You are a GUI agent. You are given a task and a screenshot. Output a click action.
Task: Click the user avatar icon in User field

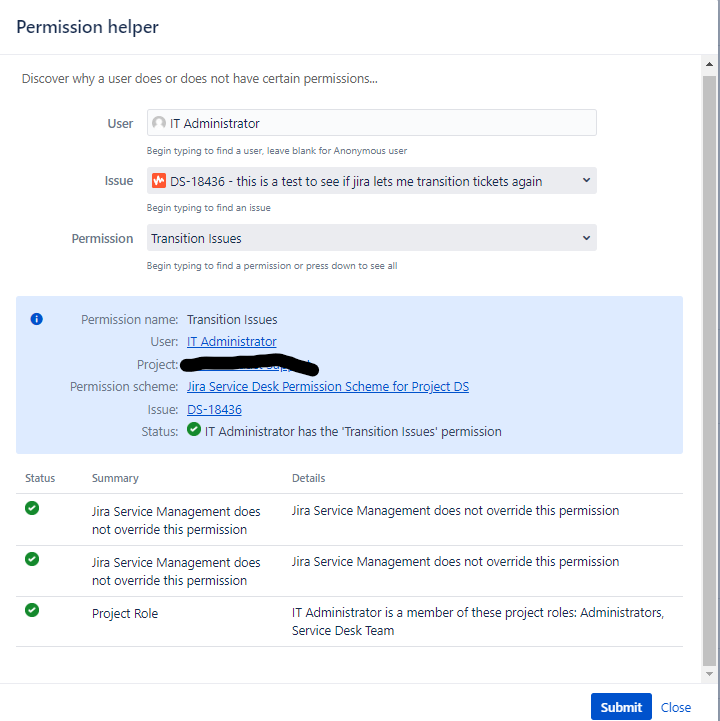tap(159, 123)
